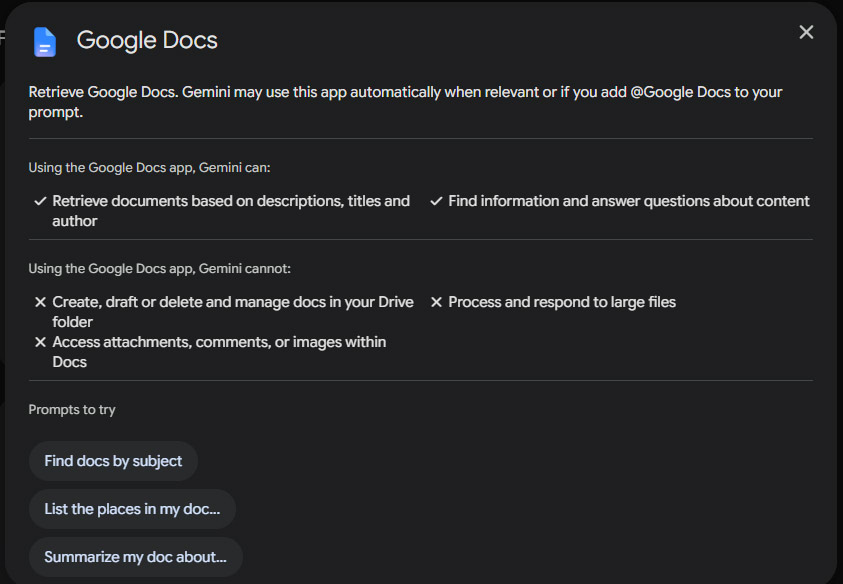Select 'List the places in my doc...' prompt

click(132, 509)
